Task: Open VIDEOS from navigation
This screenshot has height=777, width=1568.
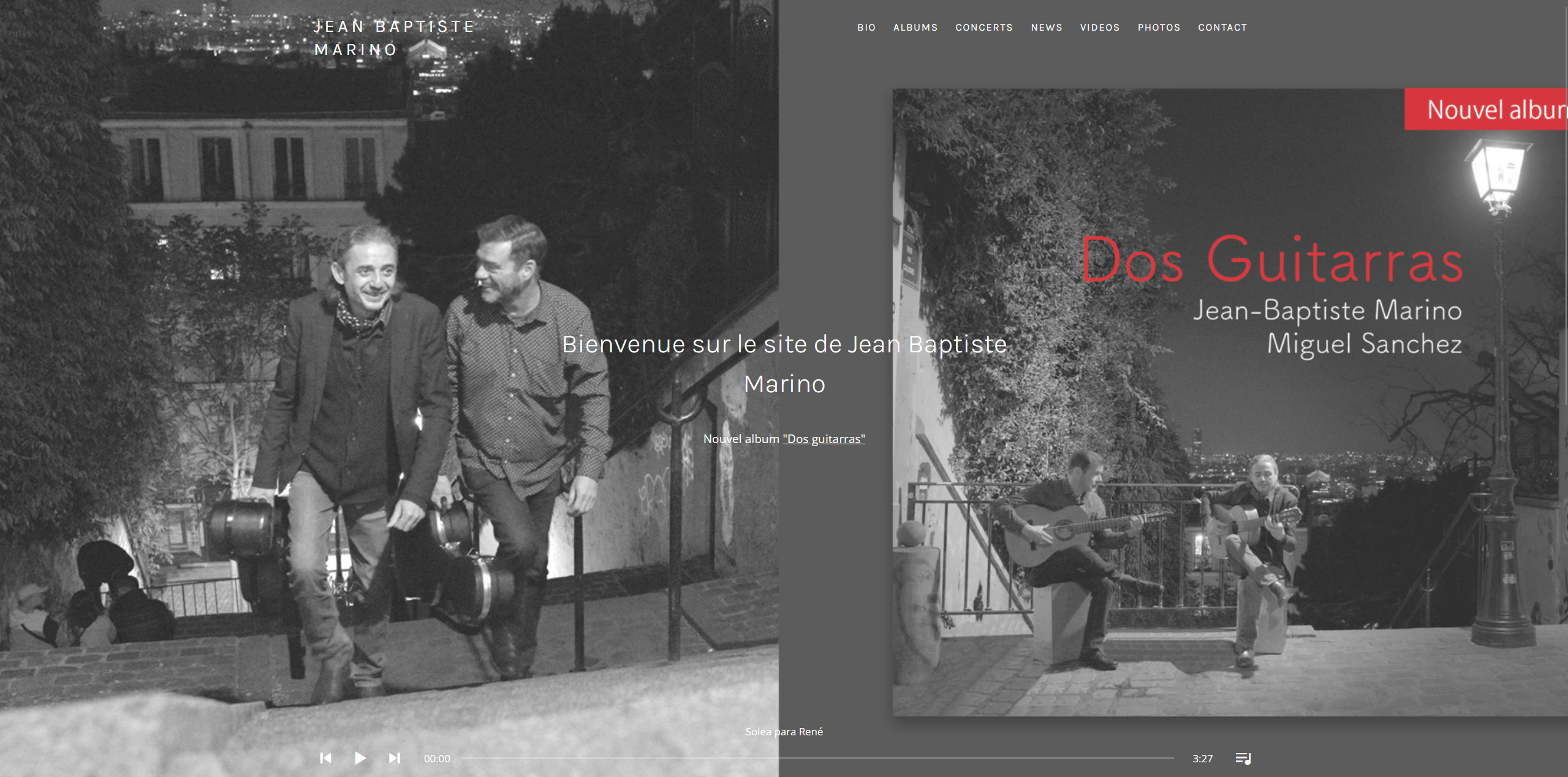Action: coord(1099,28)
